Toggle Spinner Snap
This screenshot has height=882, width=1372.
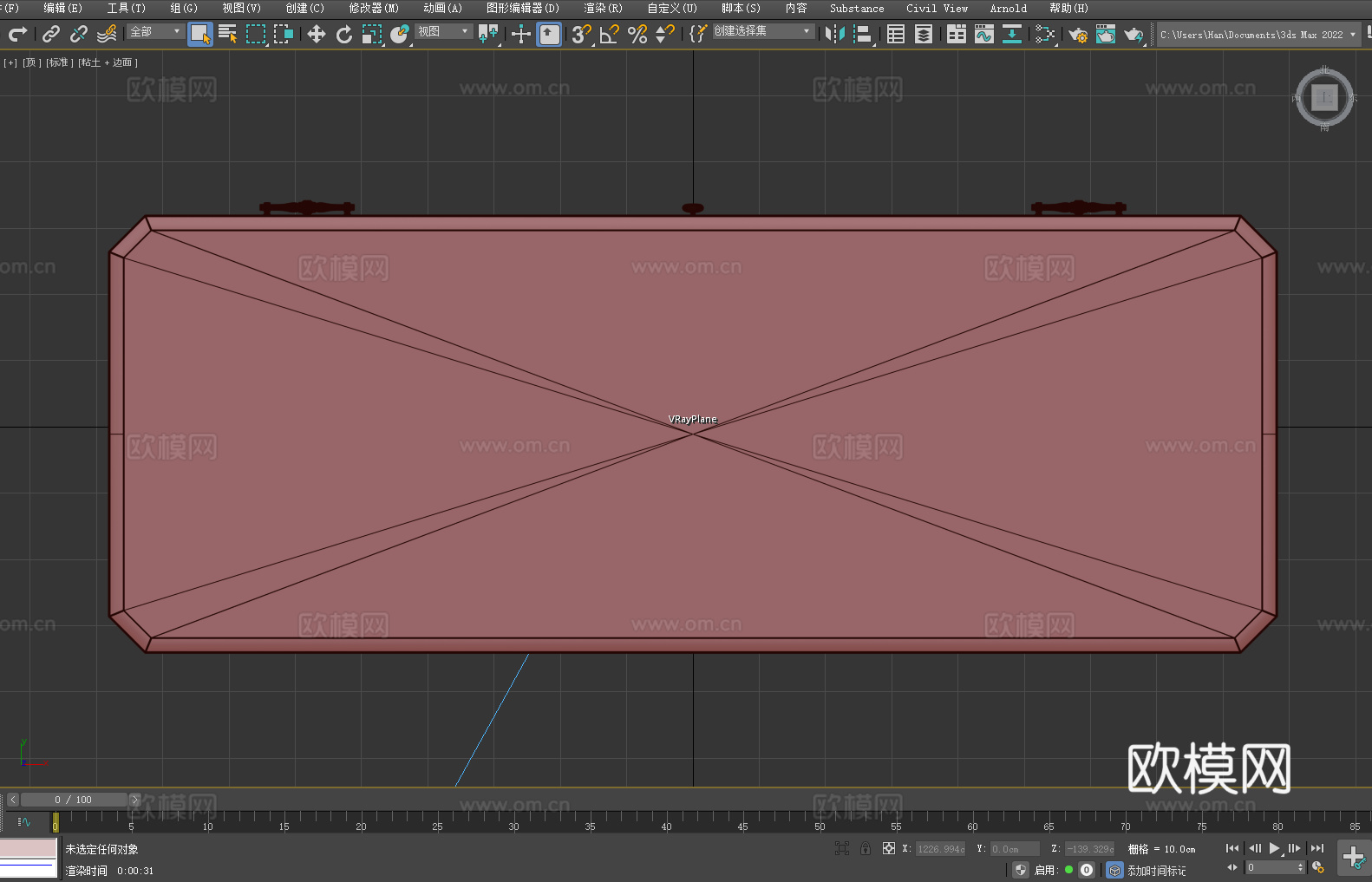tap(665, 34)
